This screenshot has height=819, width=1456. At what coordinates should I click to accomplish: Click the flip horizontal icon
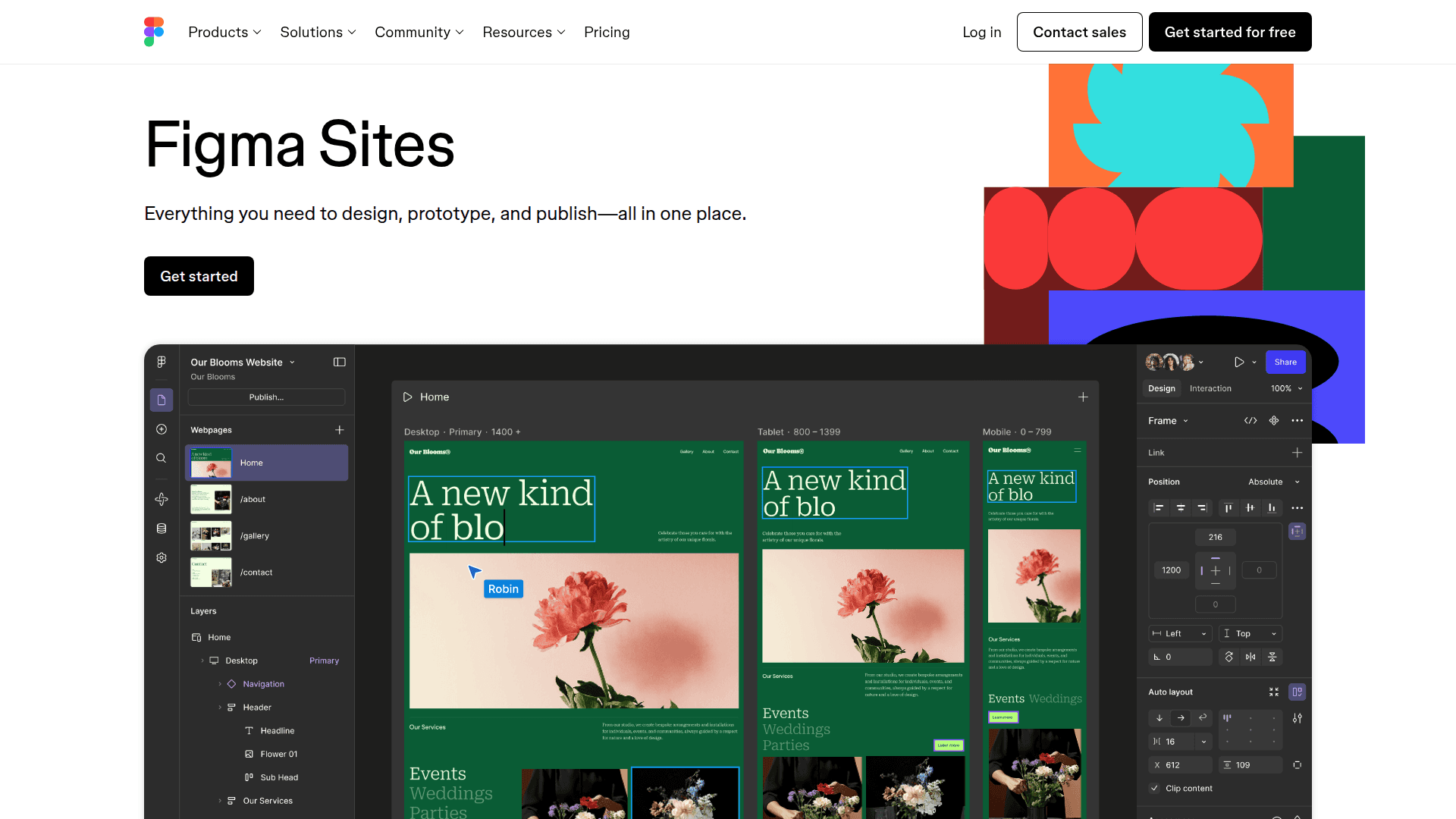point(1250,657)
